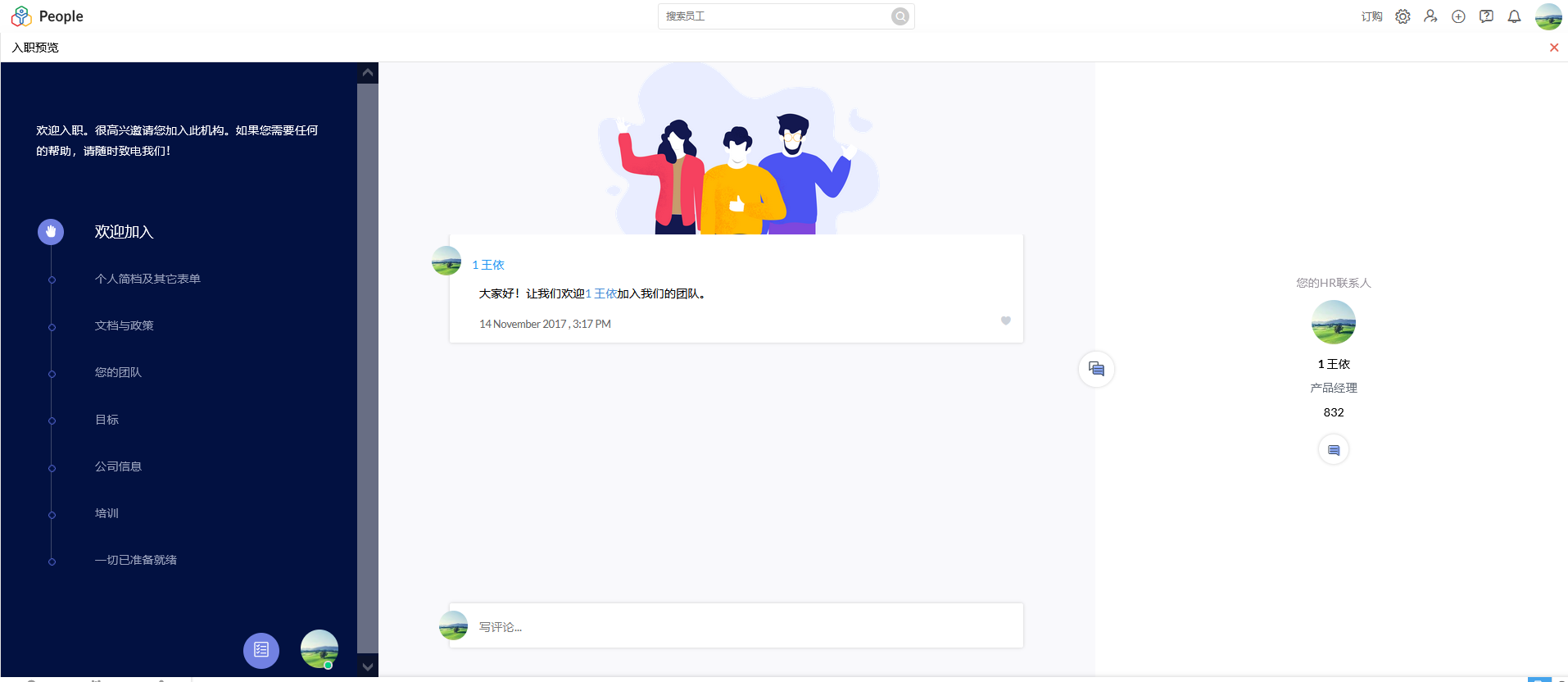Viewport: 1568px width, 682px height.
Task: Open the notifications bell
Action: point(1514,16)
